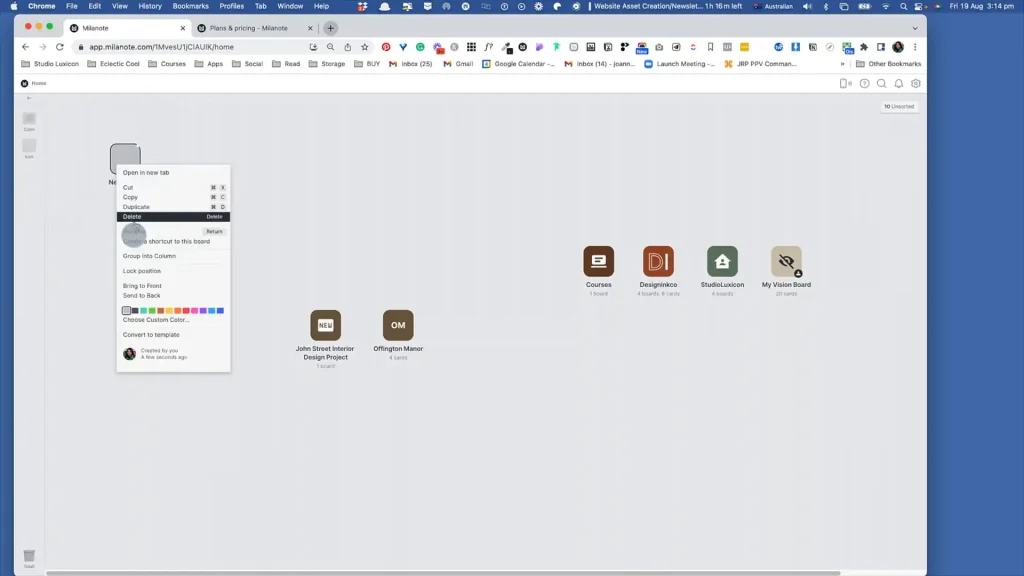Open the Designinkco board icon

coord(658,261)
